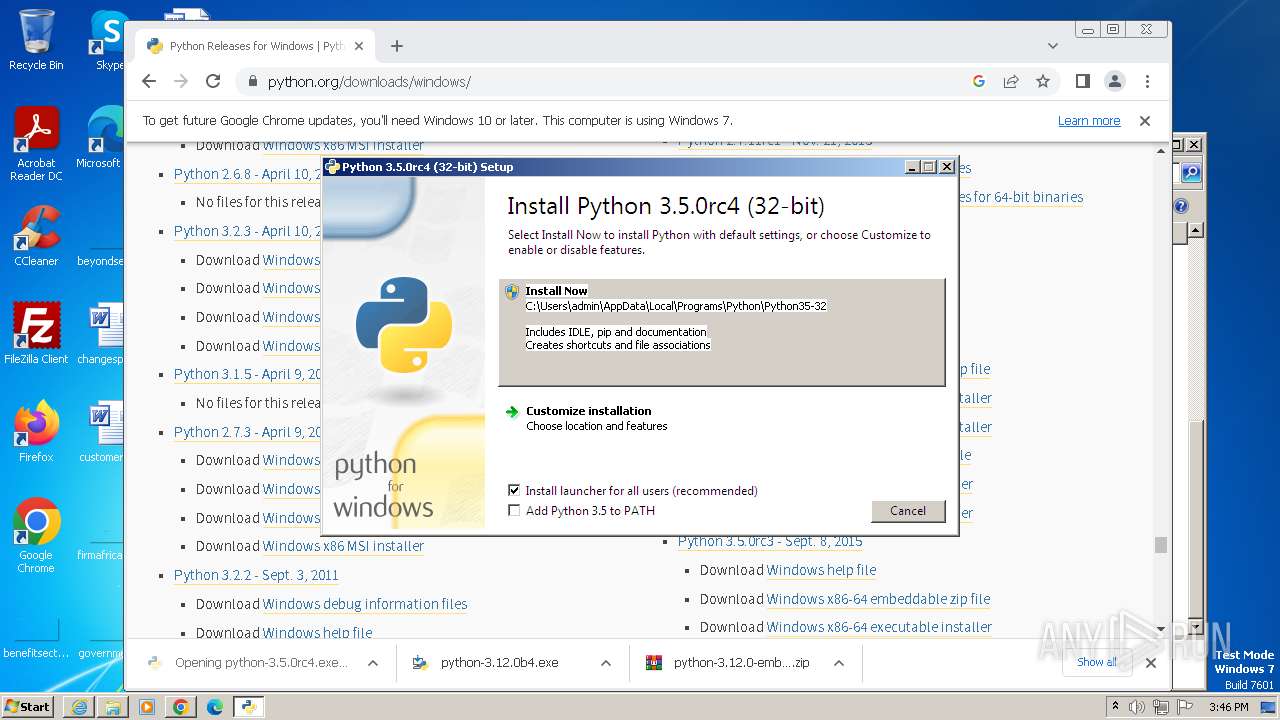Open Skype desktop icon

(108, 40)
